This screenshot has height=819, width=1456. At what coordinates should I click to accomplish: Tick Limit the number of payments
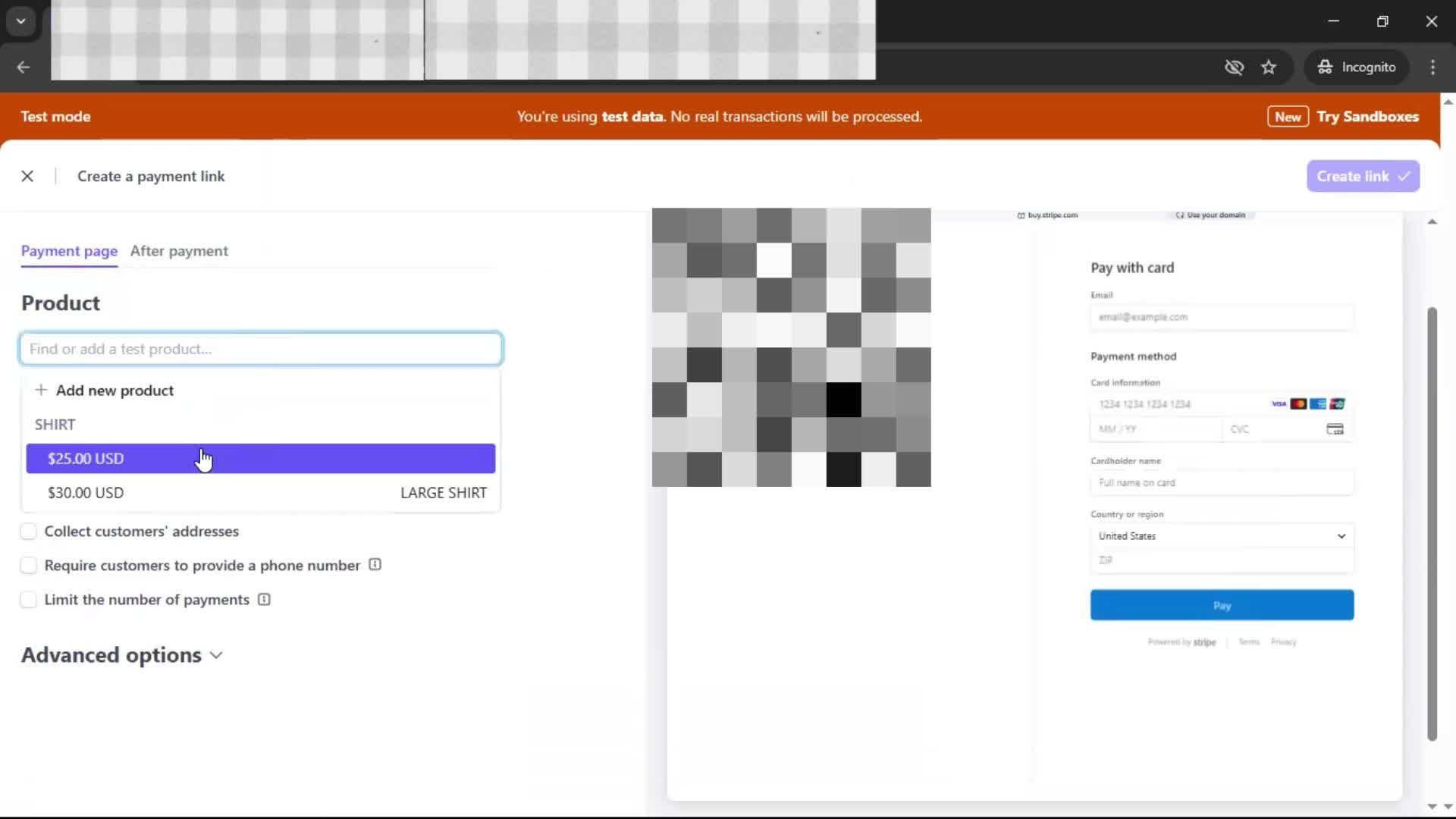tap(29, 600)
